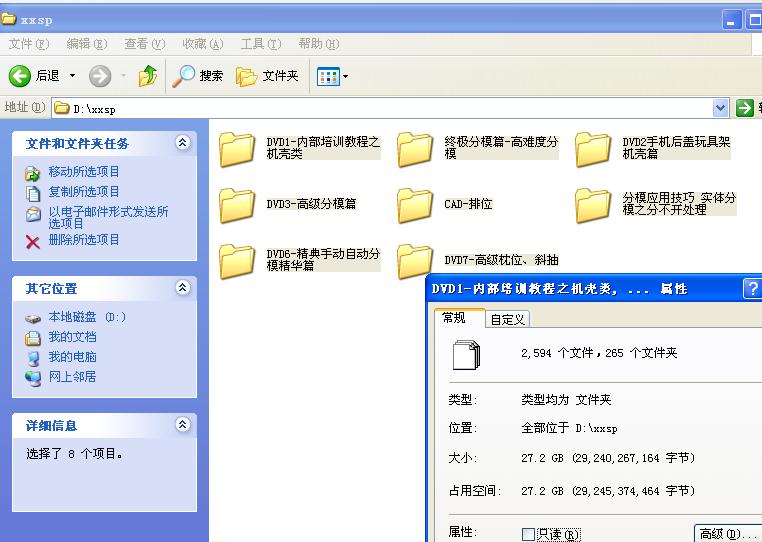Image resolution: width=762 pixels, height=542 pixels.
Task: Open address bar dropdown list
Action: [720, 108]
